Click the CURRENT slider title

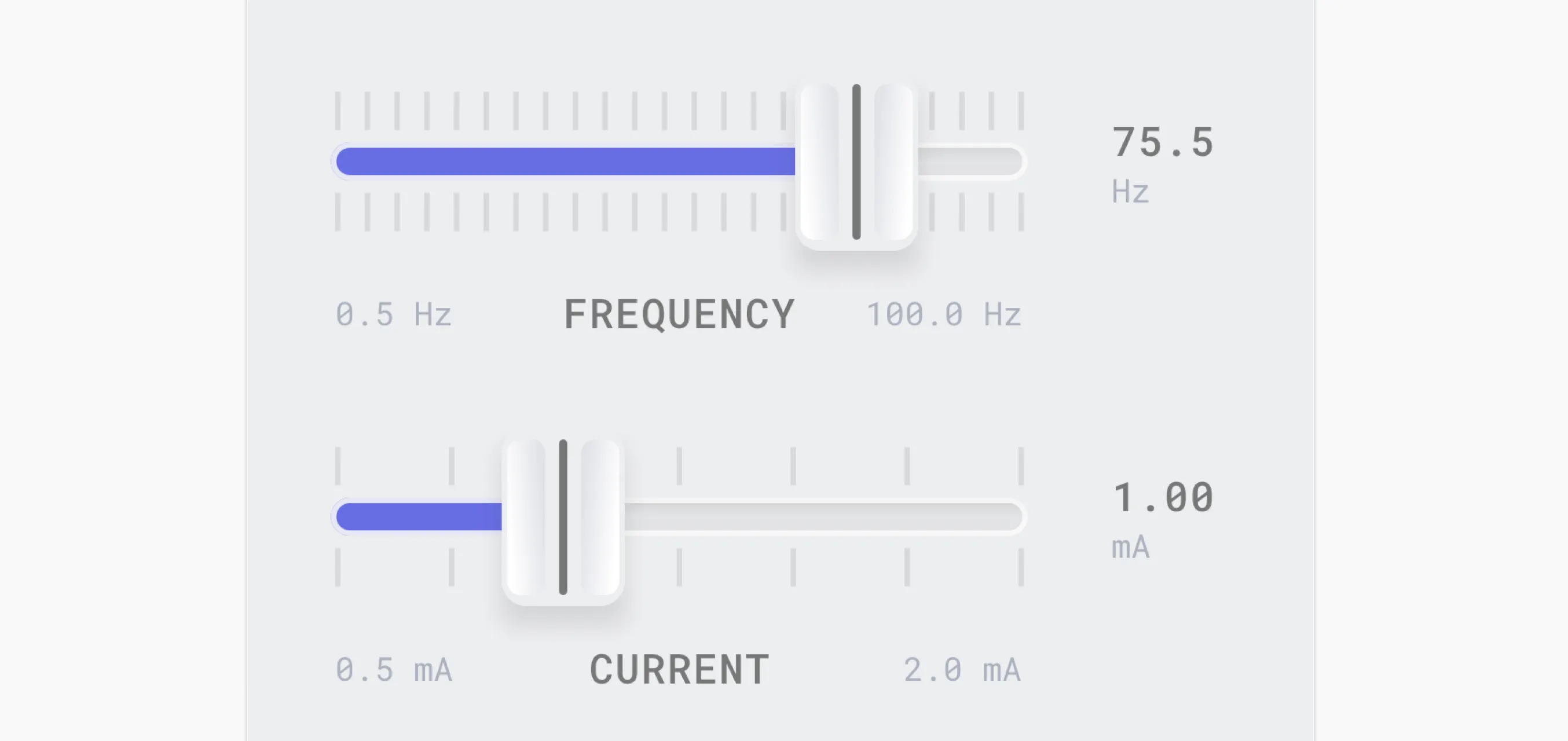(679, 670)
